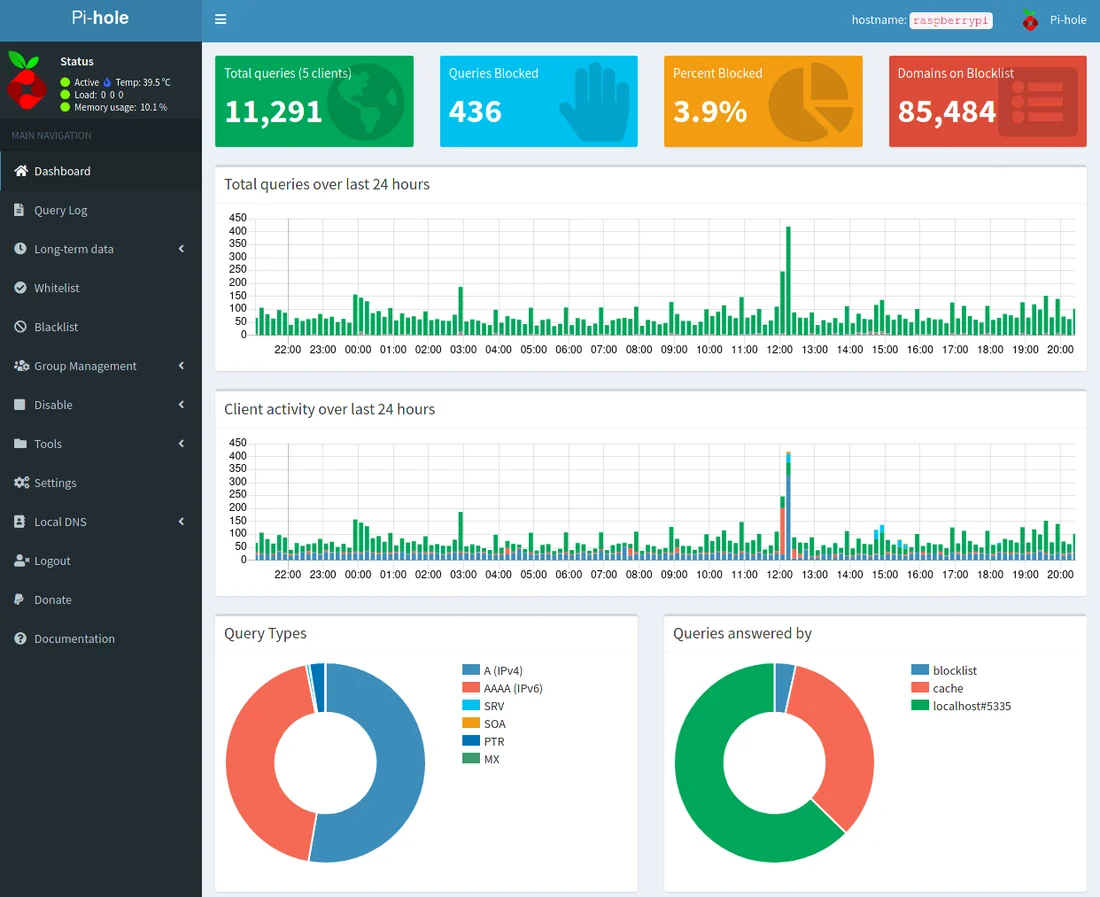Click the globe icon on Total queries card
The image size is (1100, 897).
[365, 102]
